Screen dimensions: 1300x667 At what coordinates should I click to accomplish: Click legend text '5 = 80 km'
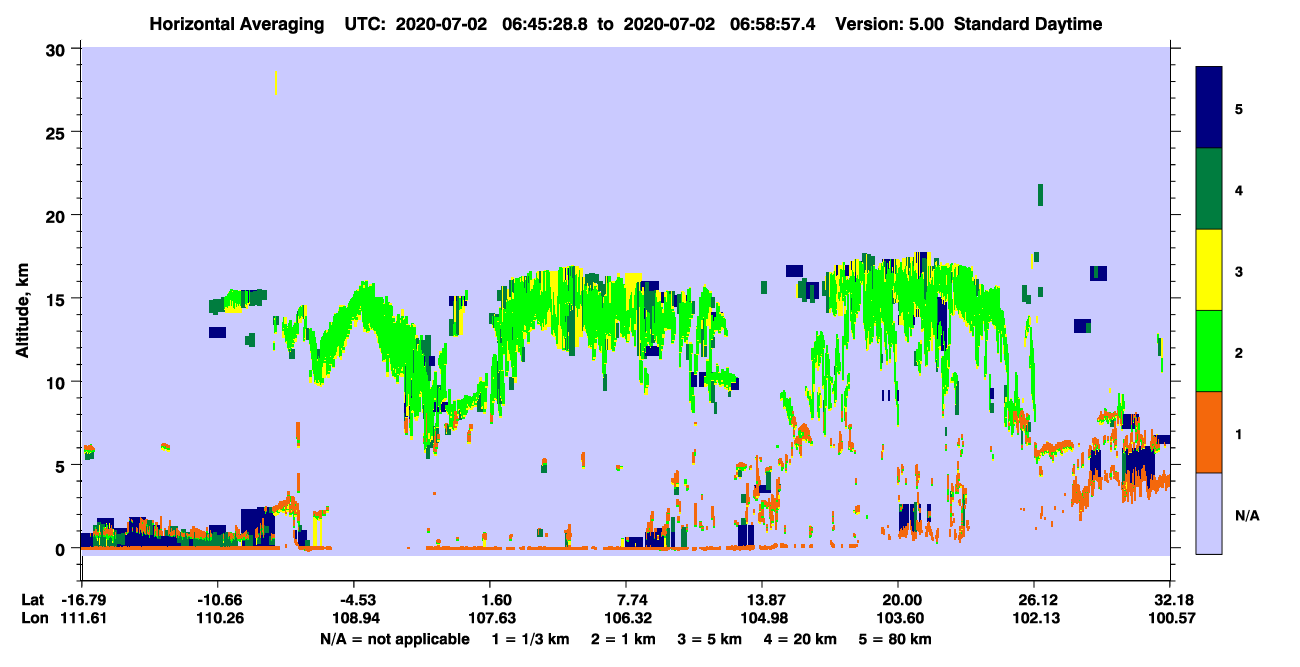(897, 639)
